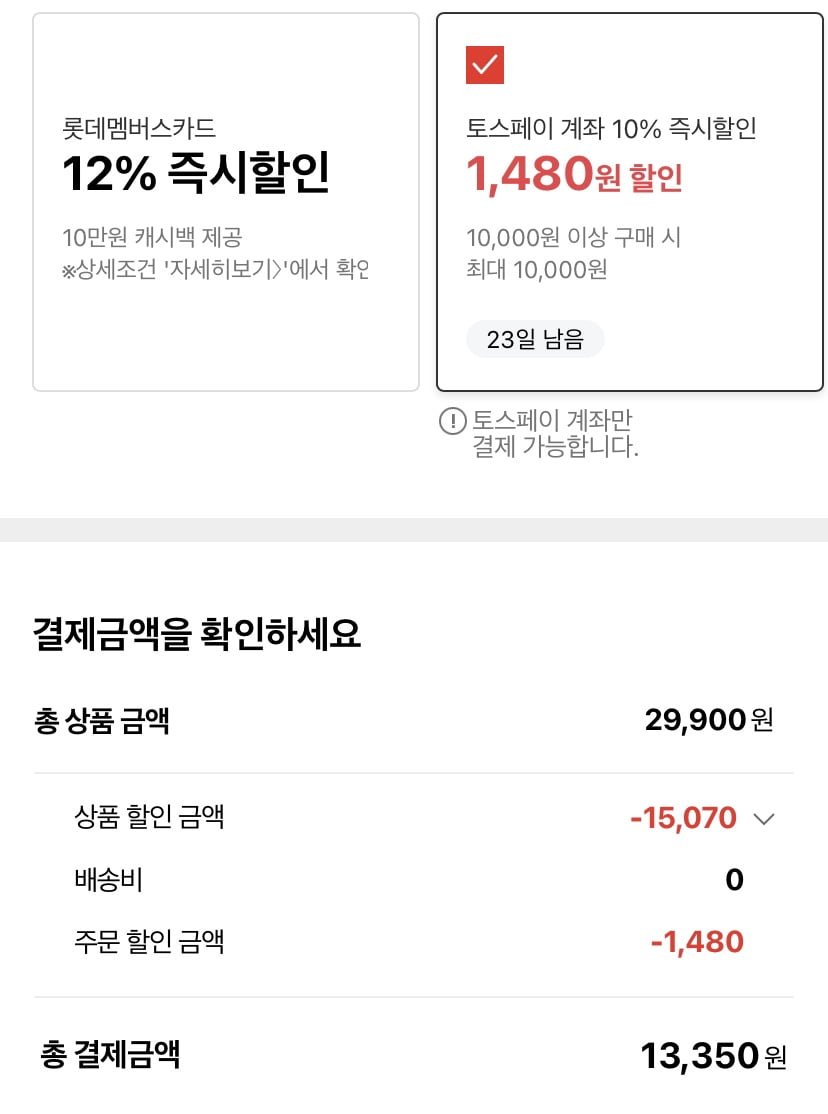Click the red '1,480원 할인' amount in card
The height and width of the screenshot is (1114, 828).
(x=574, y=175)
